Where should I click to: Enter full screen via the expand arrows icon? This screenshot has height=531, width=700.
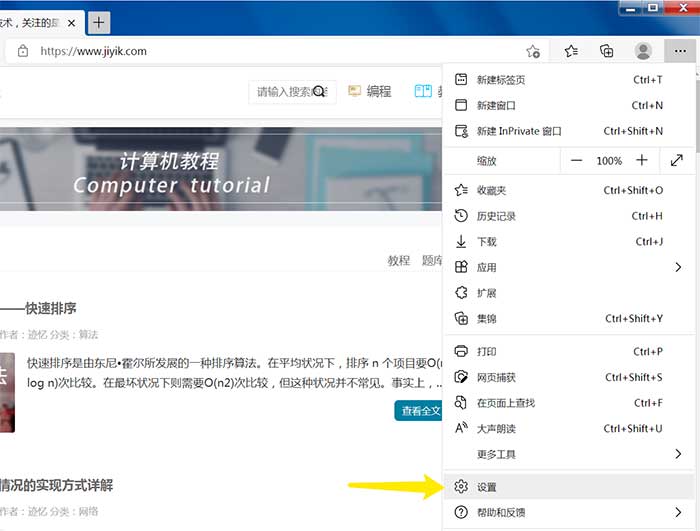pos(677,160)
